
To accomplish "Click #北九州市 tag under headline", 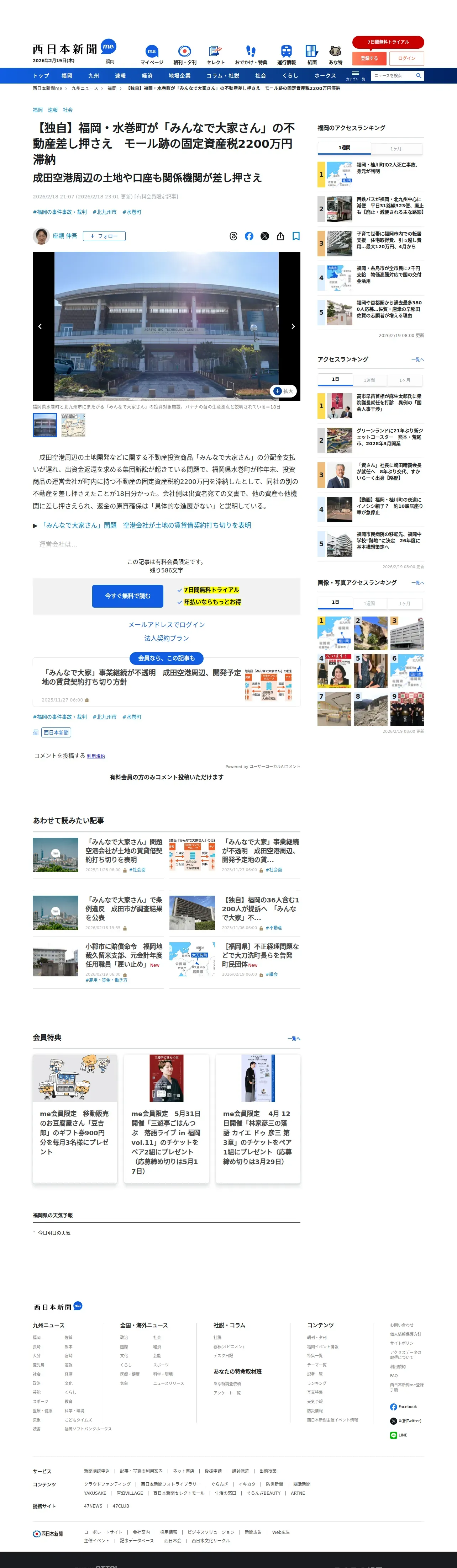I will click(104, 212).
